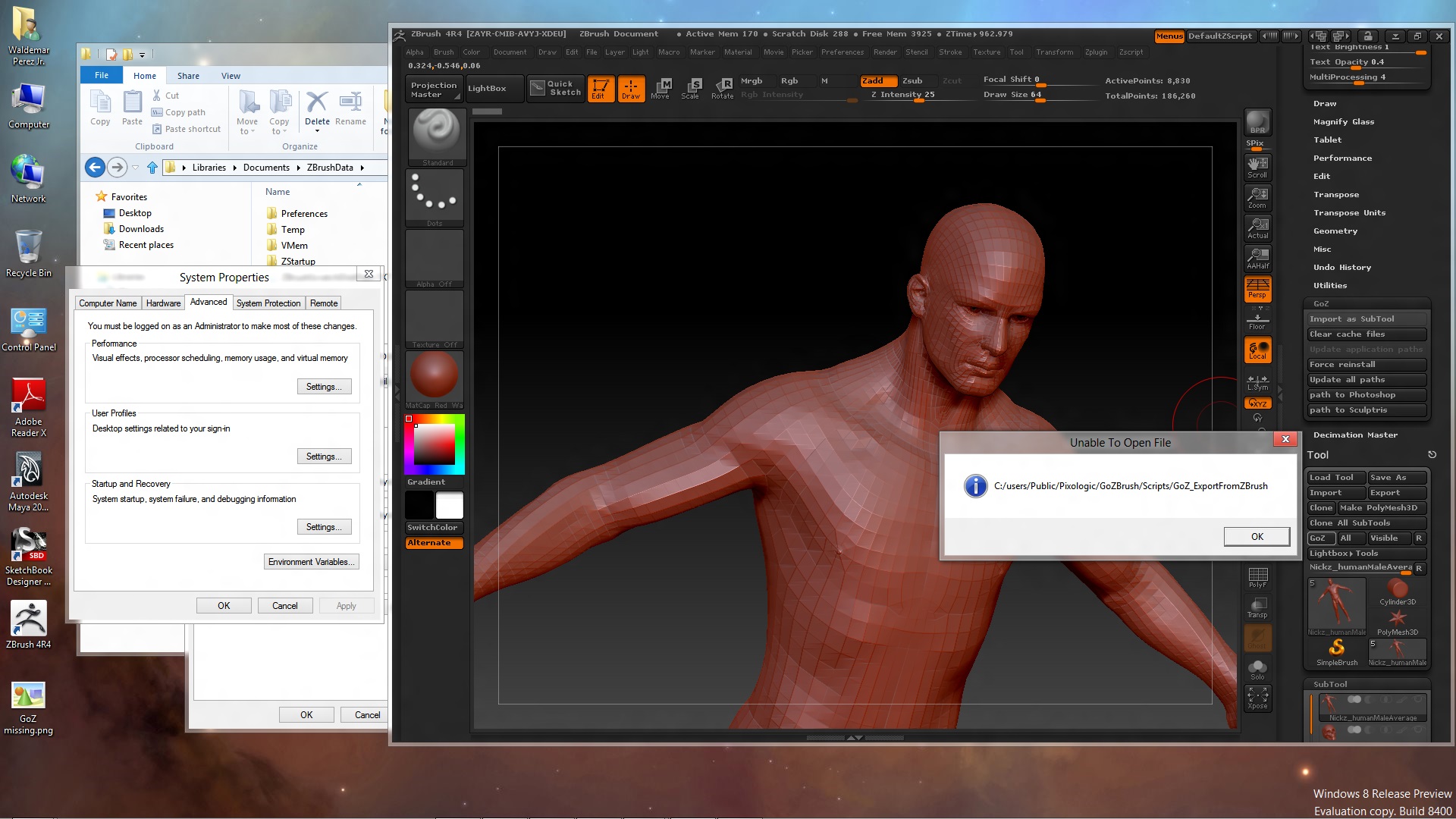Expand the Decimation Master section
Screen dimensions: 1456x819
[1355, 435]
